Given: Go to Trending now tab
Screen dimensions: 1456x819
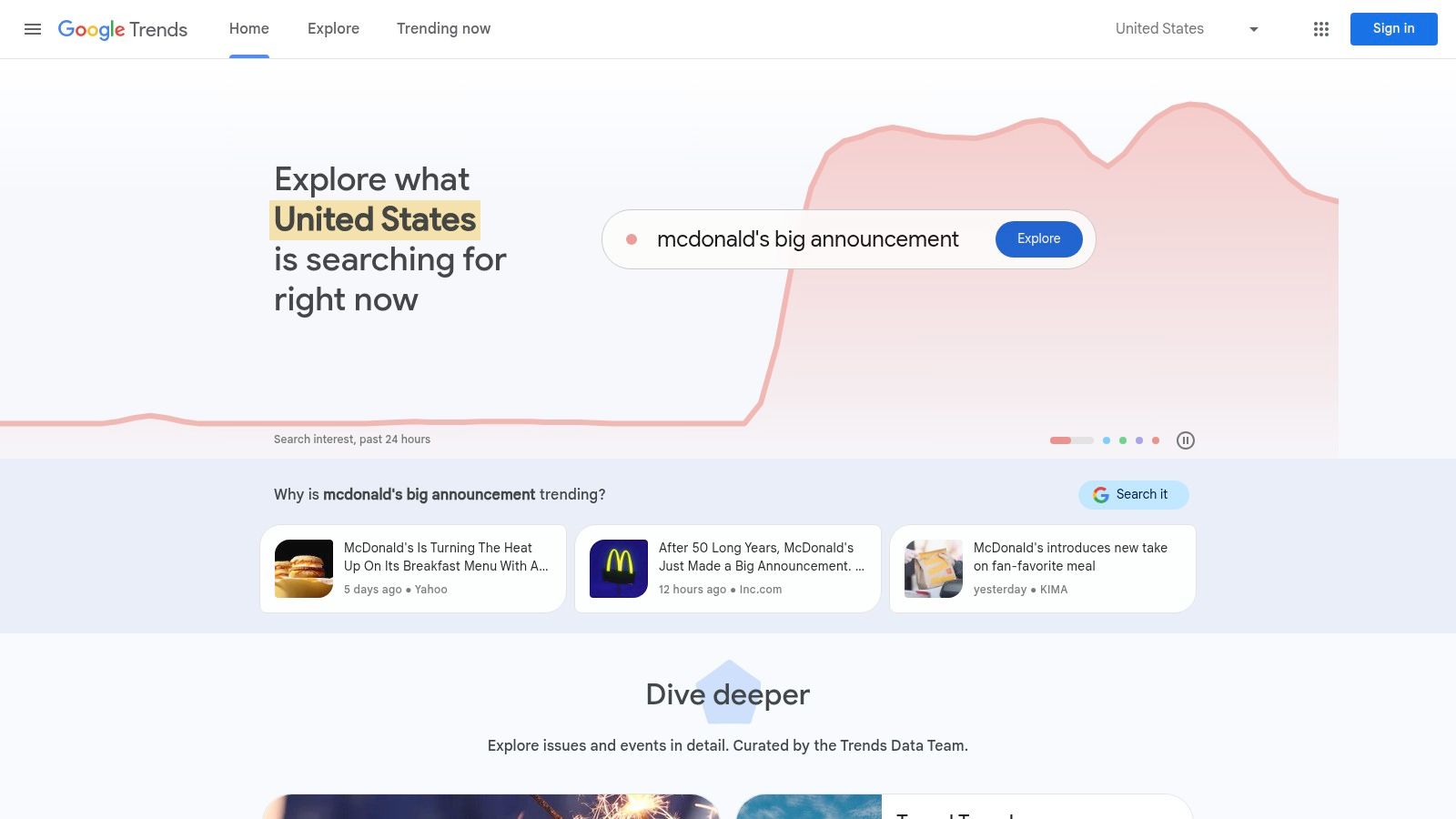Looking at the screenshot, I should tap(443, 29).
